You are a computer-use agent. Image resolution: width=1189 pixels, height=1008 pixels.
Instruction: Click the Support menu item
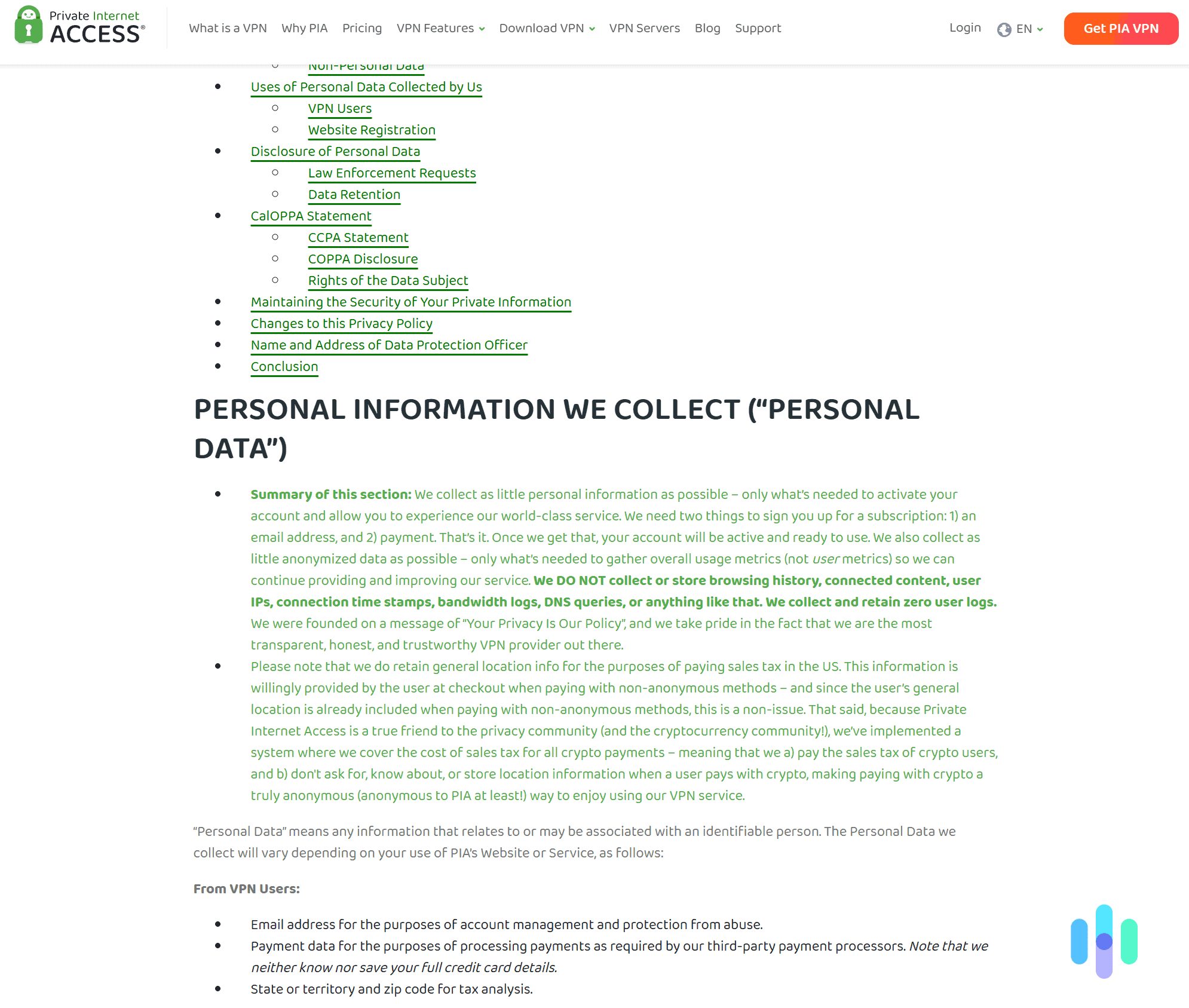pyautogui.click(x=758, y=28)
